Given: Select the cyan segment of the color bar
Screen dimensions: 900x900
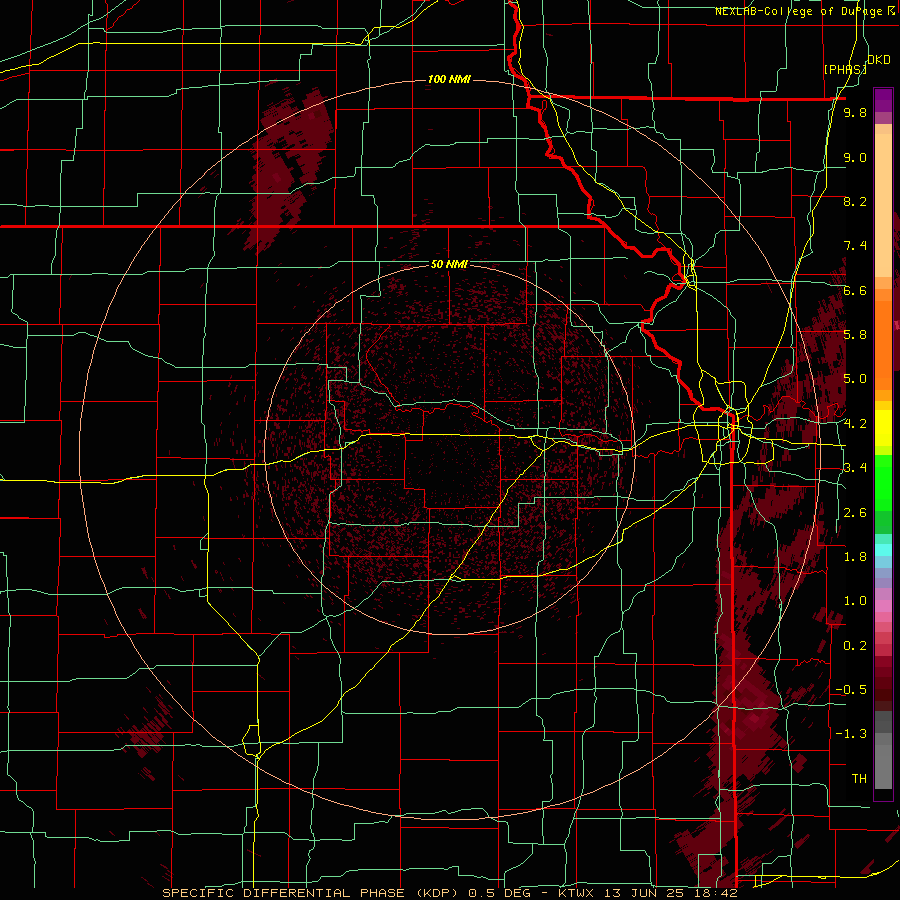Looking at the screenshot, I should click(x=883, y=550).
